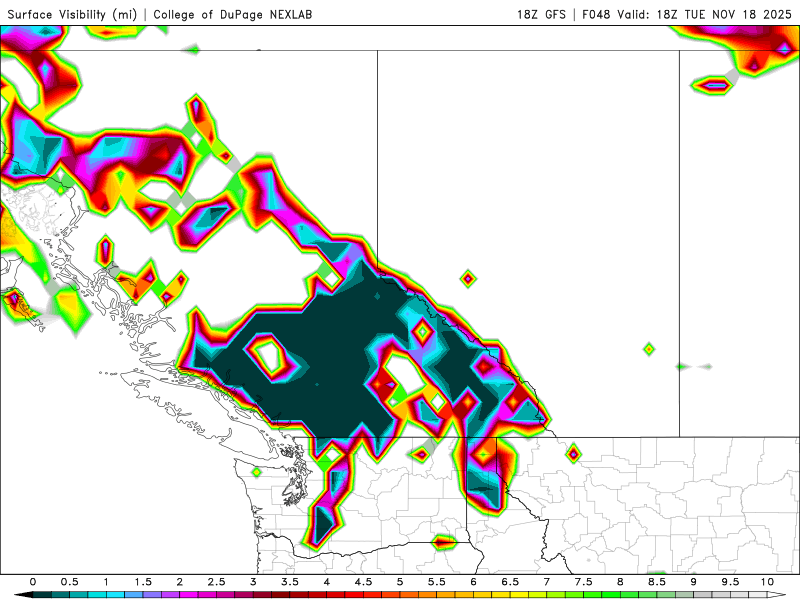Viewport: 800px width, 600px height.
Task: Click the '7' label on the color scale
Action: coord(547,582)
